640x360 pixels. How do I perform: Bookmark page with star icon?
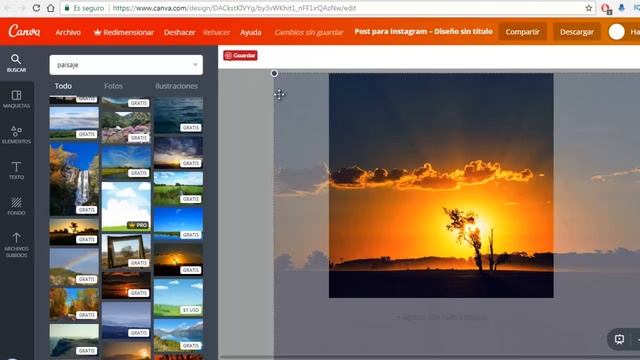coord(589,8)
